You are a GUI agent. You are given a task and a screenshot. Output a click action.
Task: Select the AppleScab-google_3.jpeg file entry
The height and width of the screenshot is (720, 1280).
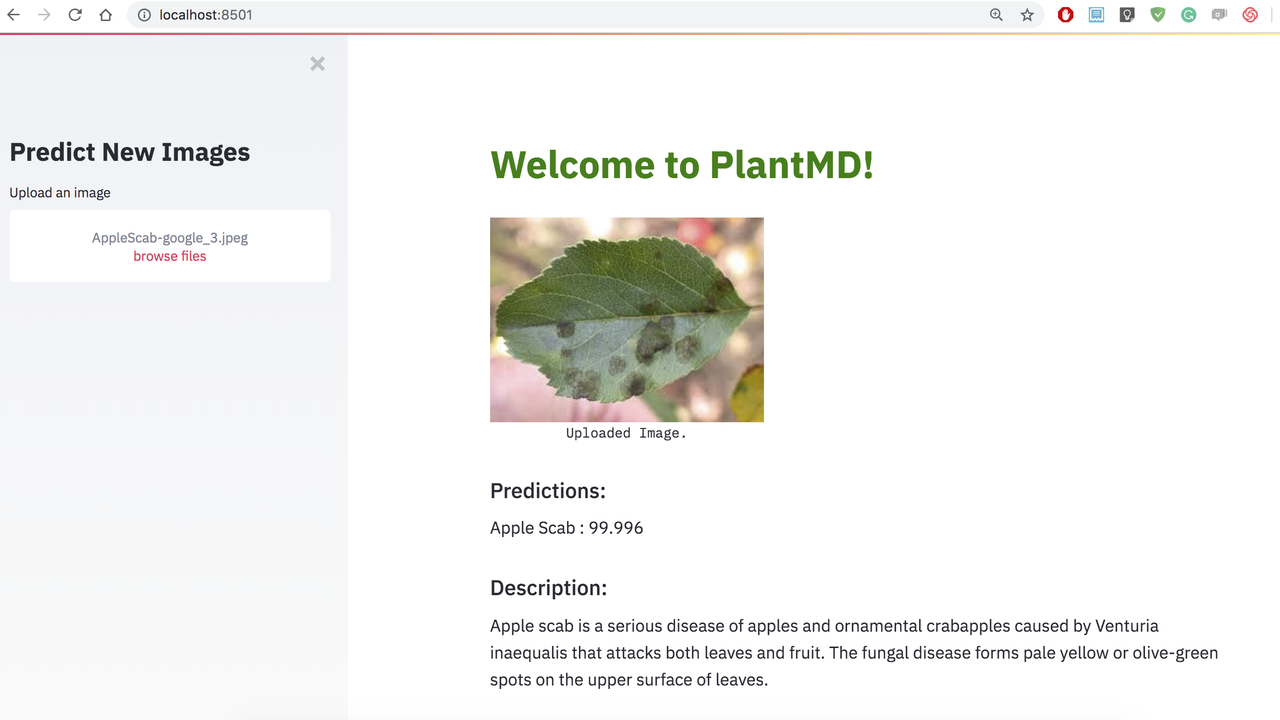(170, 237)
